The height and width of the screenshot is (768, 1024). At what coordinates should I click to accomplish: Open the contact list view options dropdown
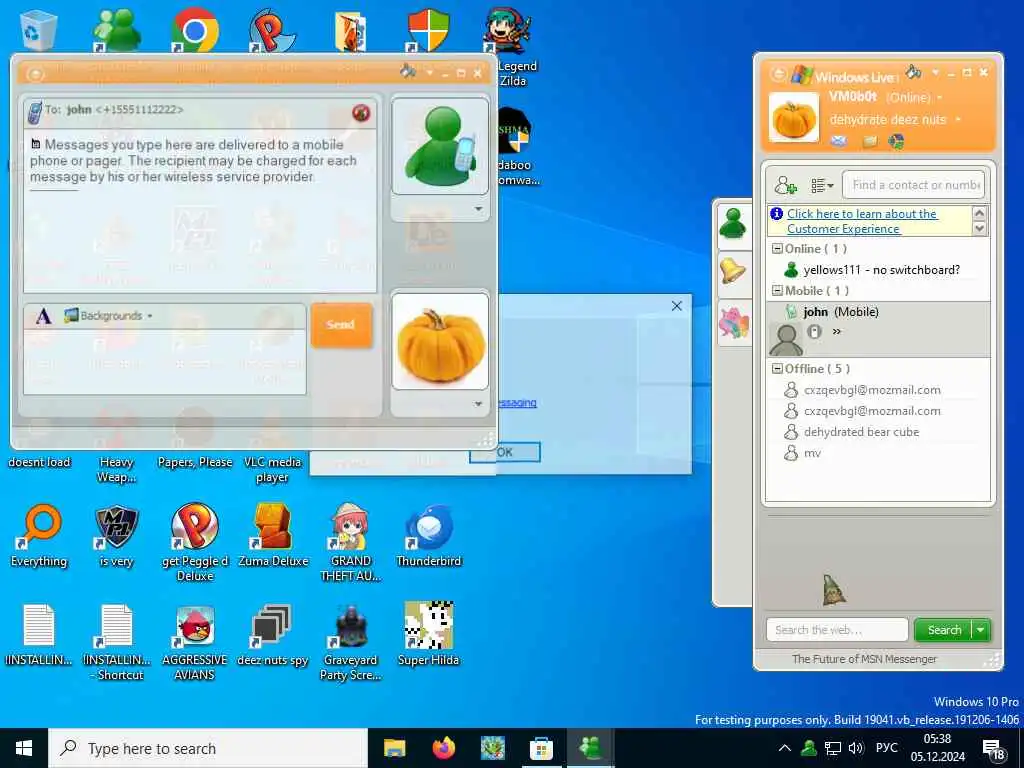(x=822, y=186)
